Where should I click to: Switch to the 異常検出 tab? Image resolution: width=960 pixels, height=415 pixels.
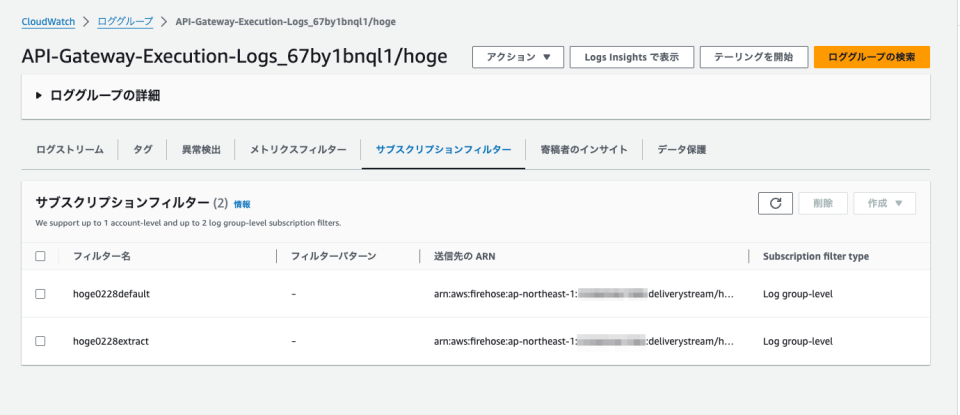[201, 149]
